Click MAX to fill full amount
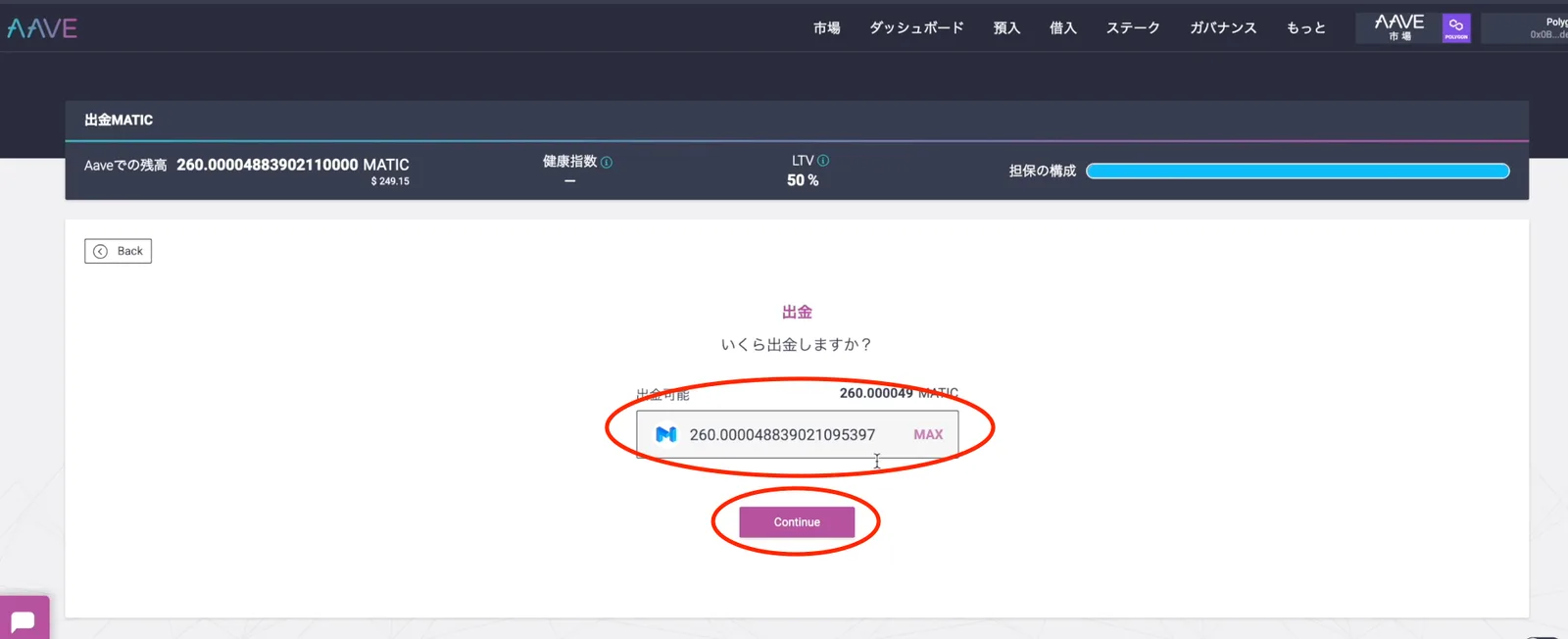This screenshot has height=639, width=1568. pos(928,434)
